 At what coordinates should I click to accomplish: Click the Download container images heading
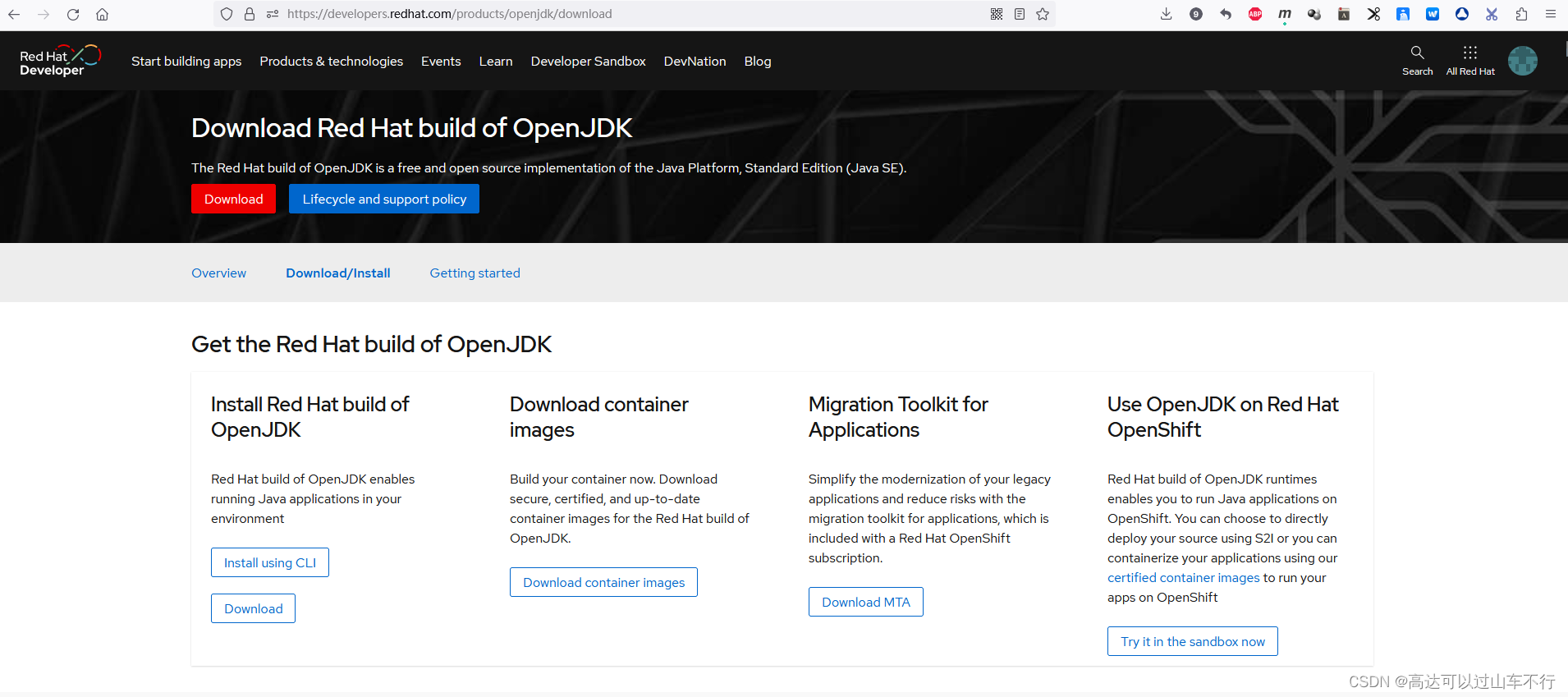click(x=599, y=417)
